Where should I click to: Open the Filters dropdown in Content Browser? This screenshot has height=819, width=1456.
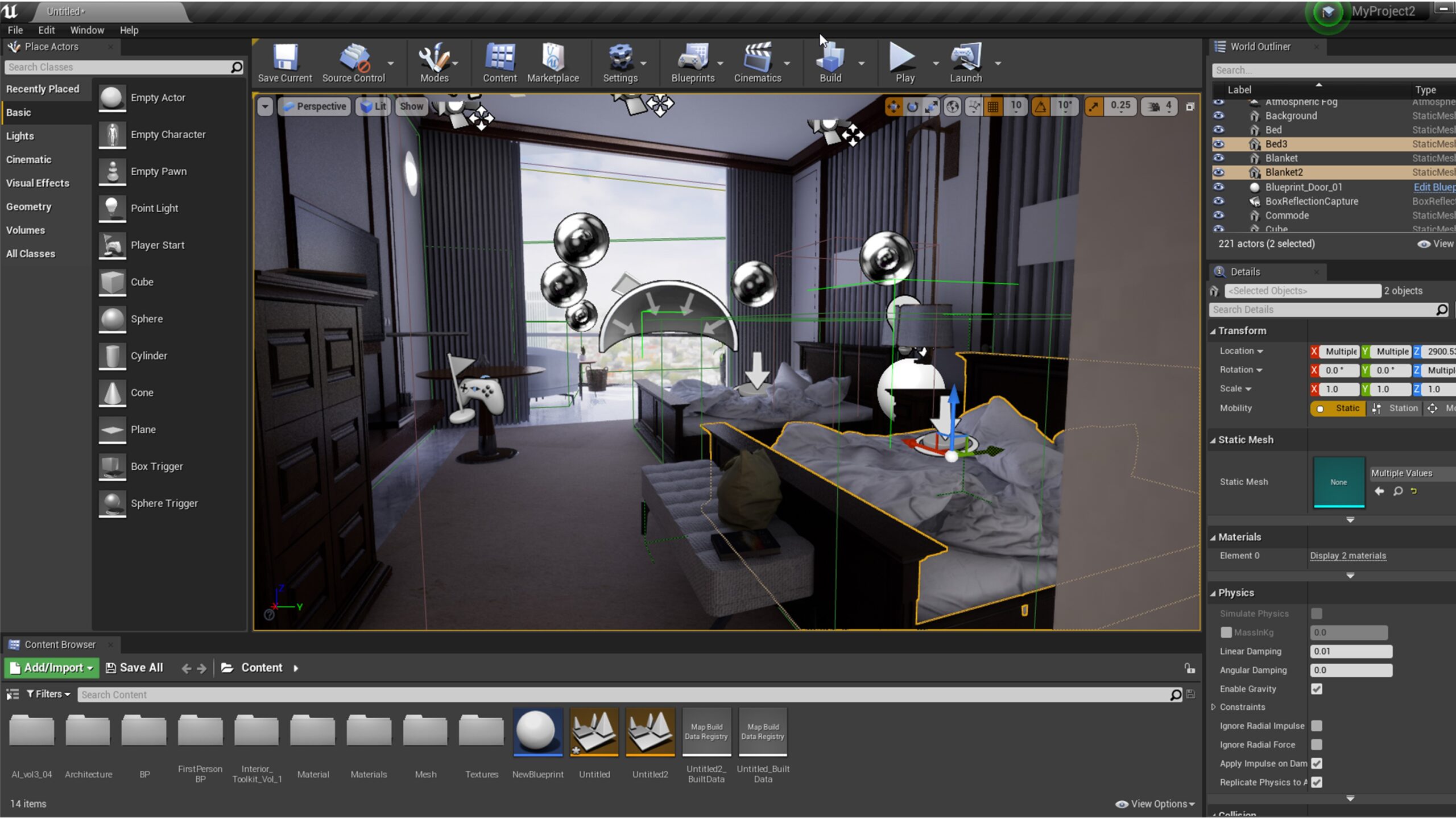click(49, 694)
